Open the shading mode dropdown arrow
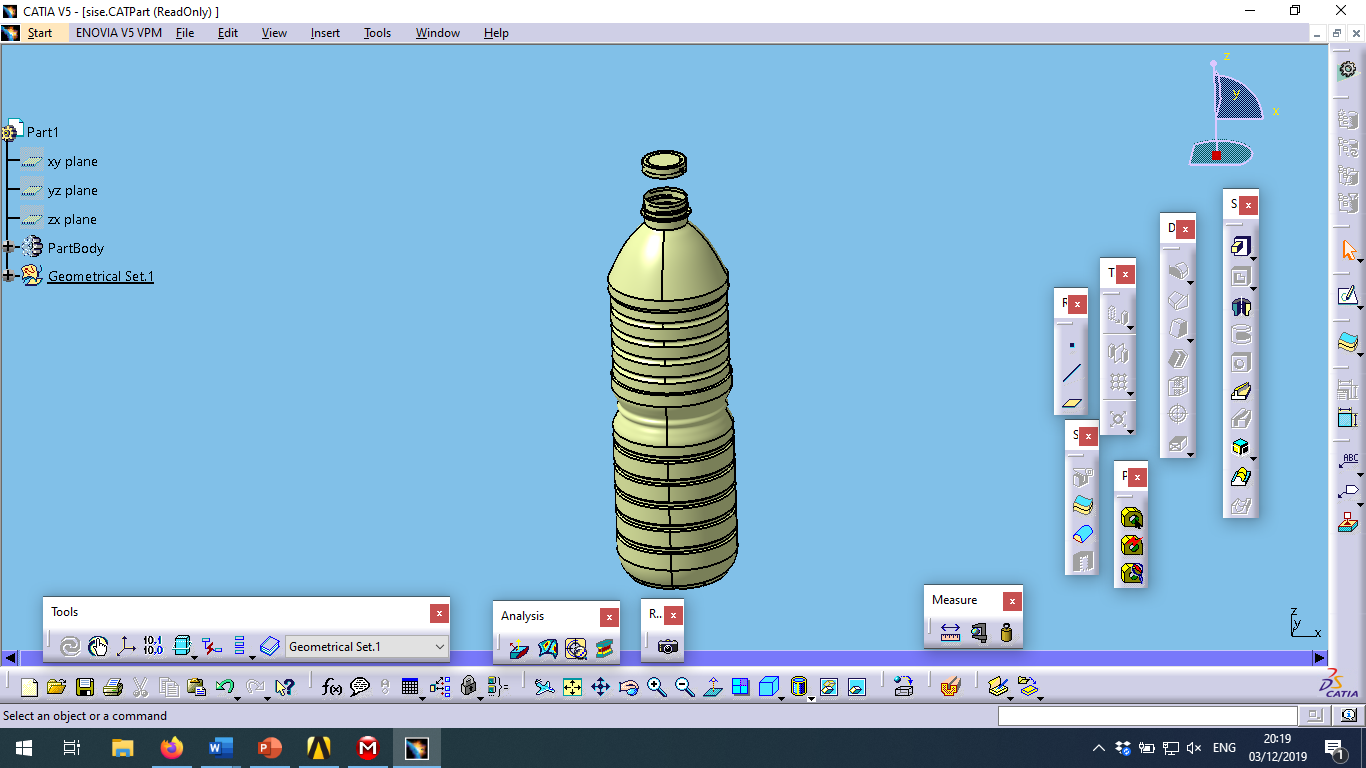 (811, 697)
